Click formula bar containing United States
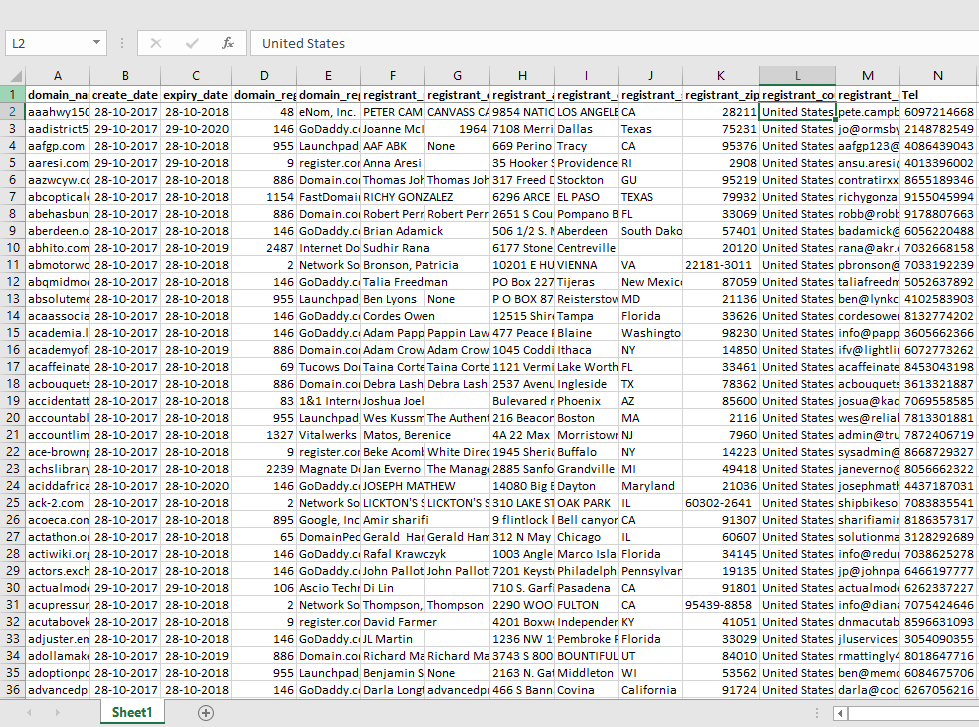This screenshot has height=727, width=979. 614,43
